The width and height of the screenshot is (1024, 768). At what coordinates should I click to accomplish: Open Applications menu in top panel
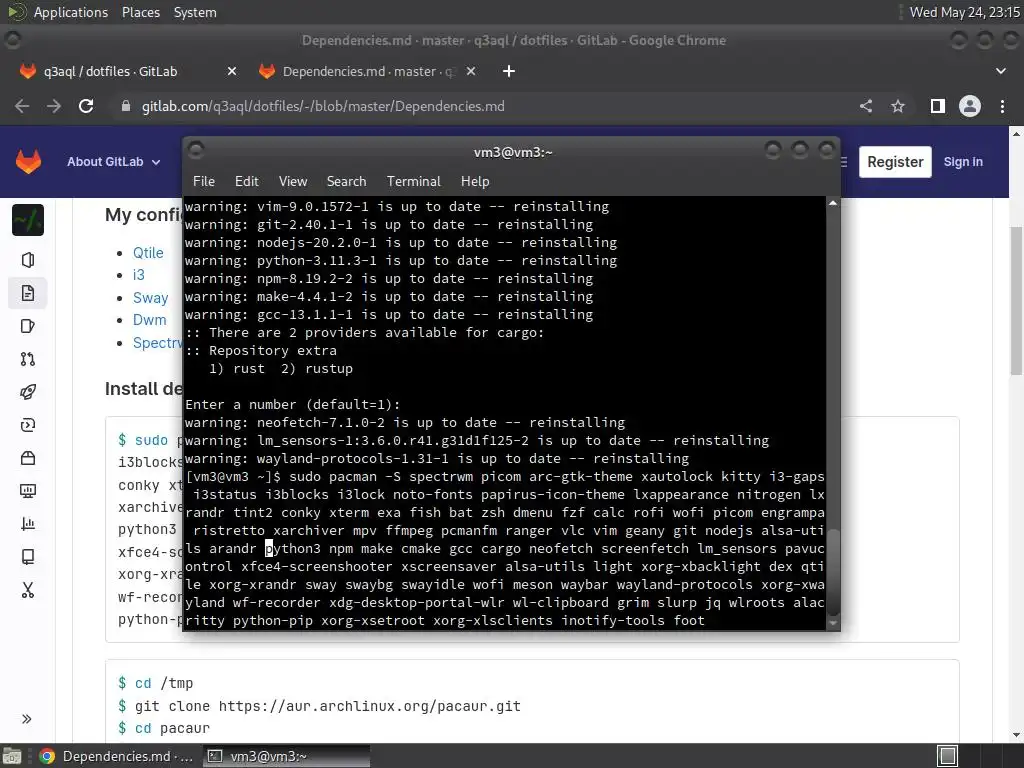71,12
